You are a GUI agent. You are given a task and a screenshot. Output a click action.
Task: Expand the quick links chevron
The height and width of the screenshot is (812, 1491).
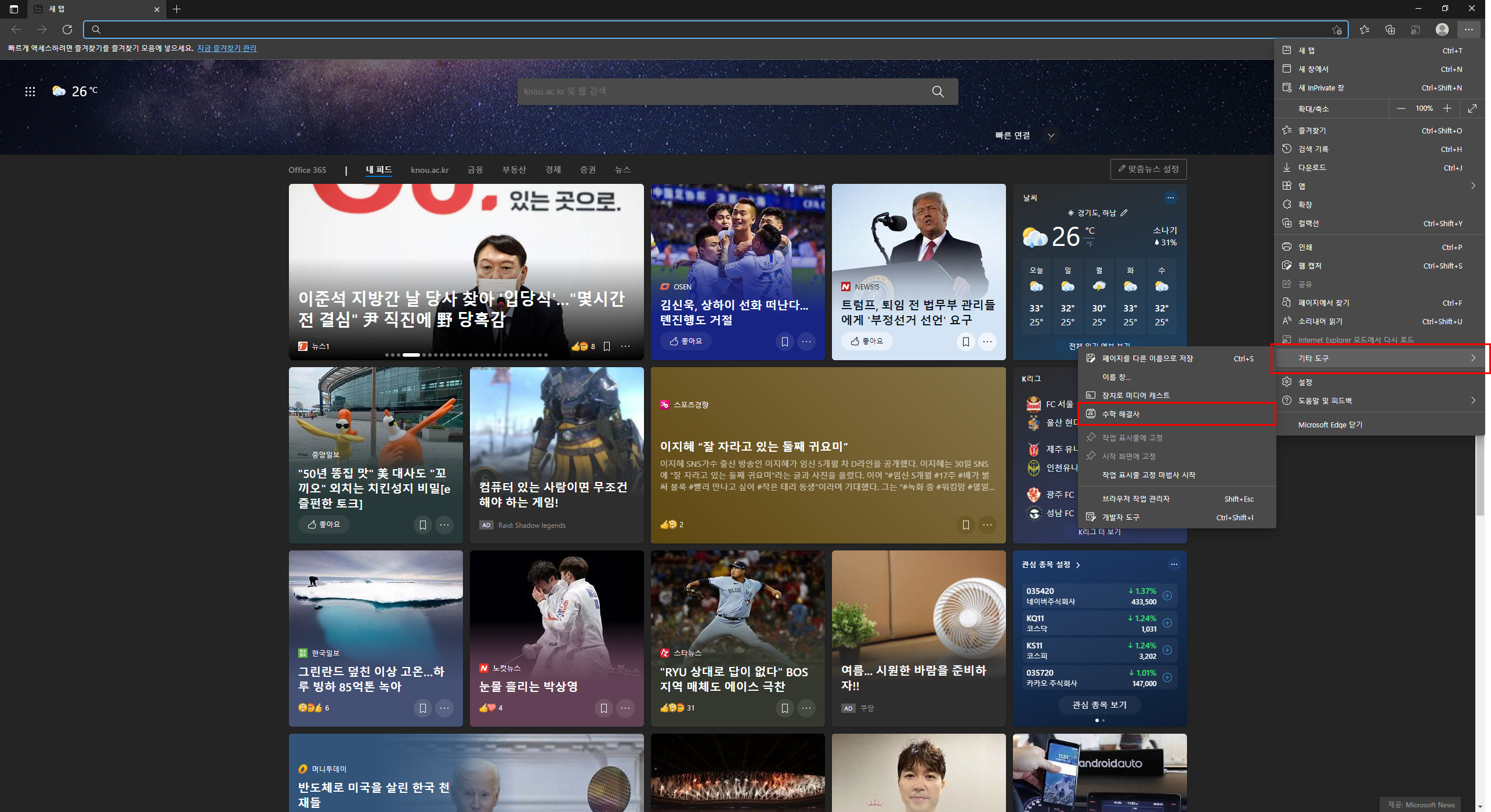[x=1051, y=136]
